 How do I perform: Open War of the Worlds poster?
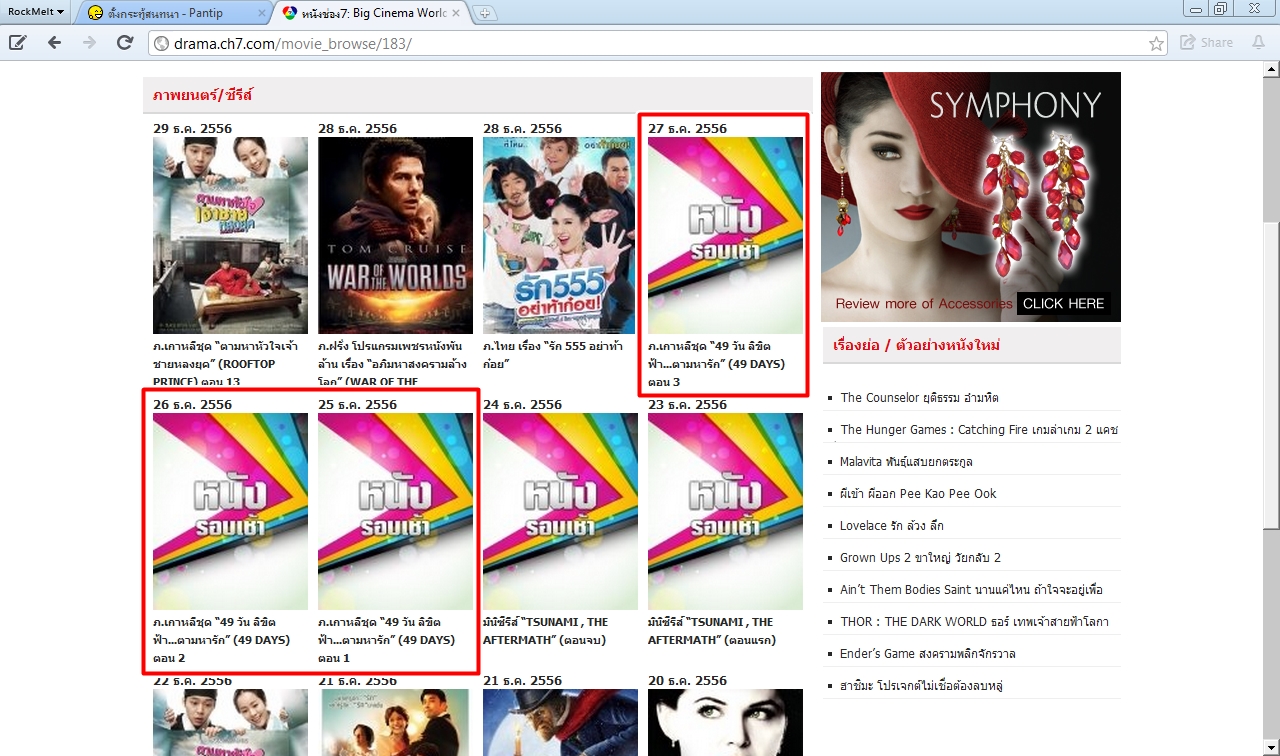point(395,235)
